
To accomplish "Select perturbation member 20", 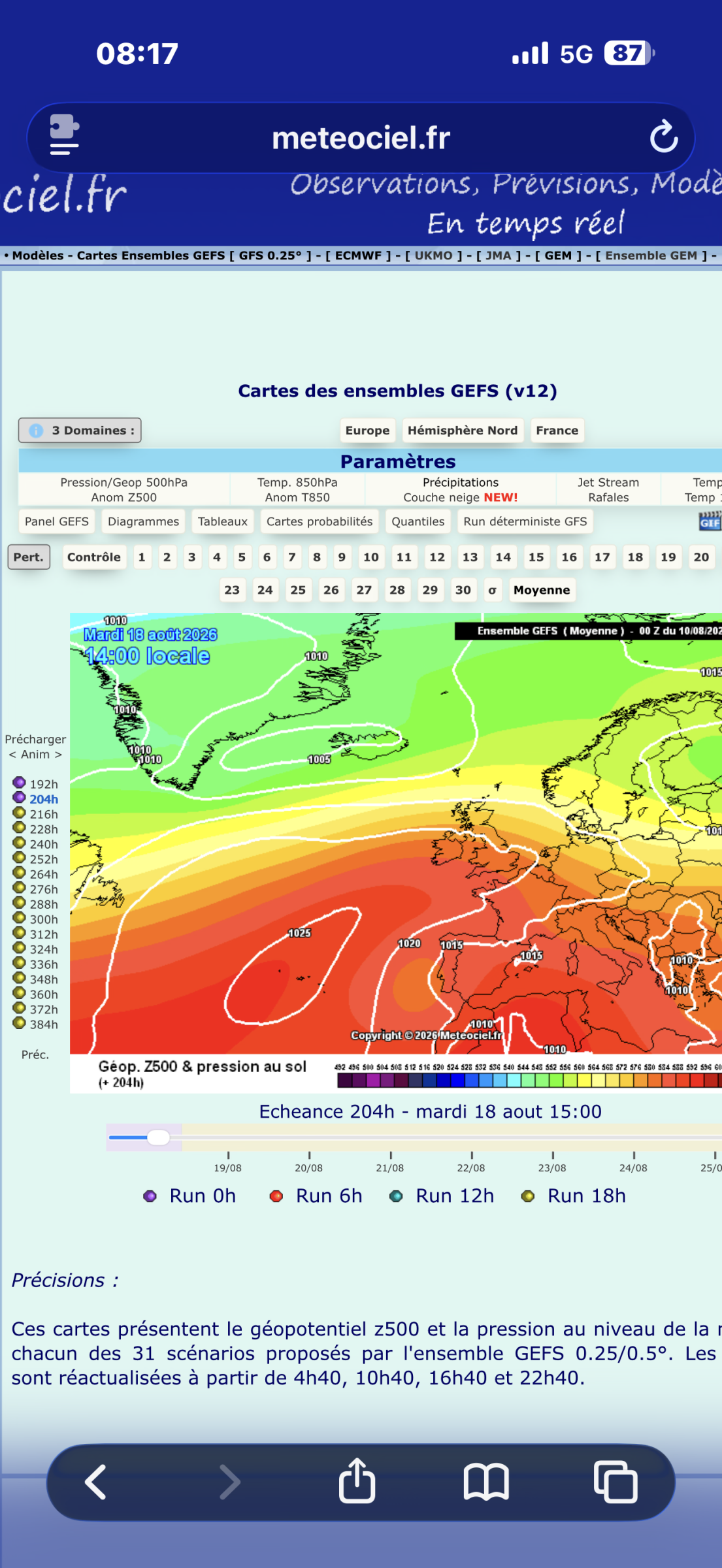I will click(x=701, y=557).
